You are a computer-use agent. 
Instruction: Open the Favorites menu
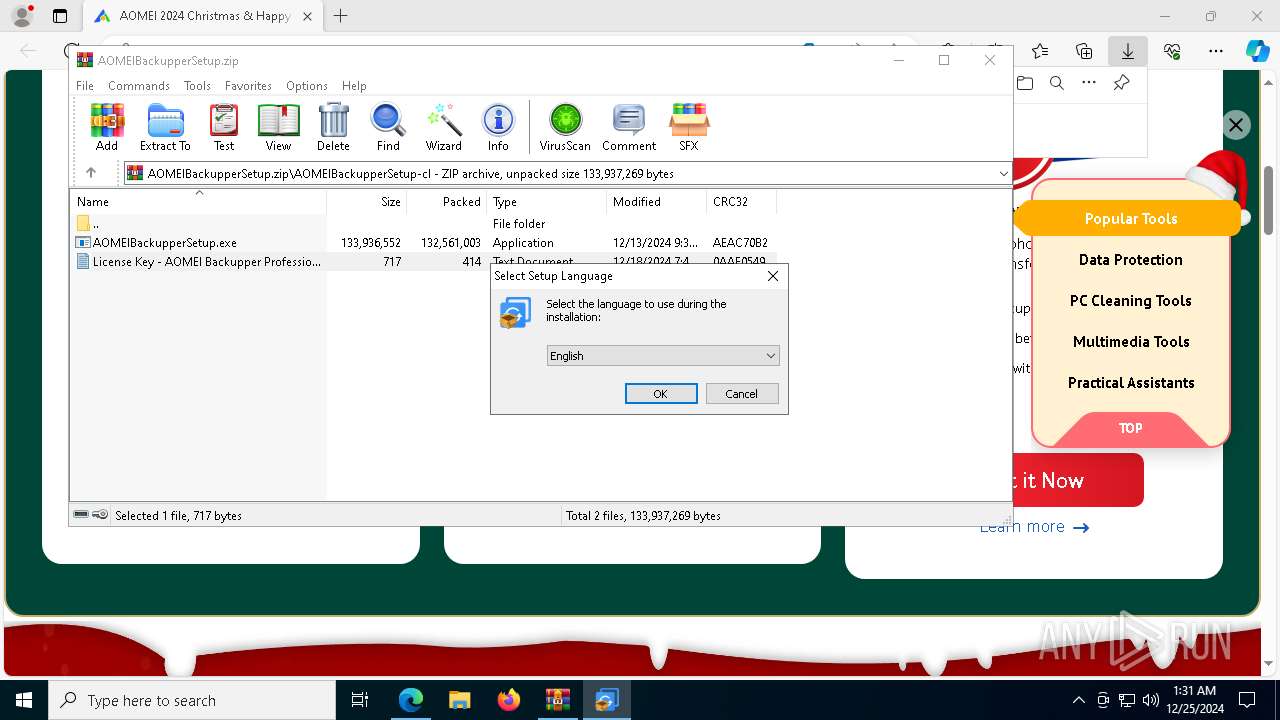(248, 86)
